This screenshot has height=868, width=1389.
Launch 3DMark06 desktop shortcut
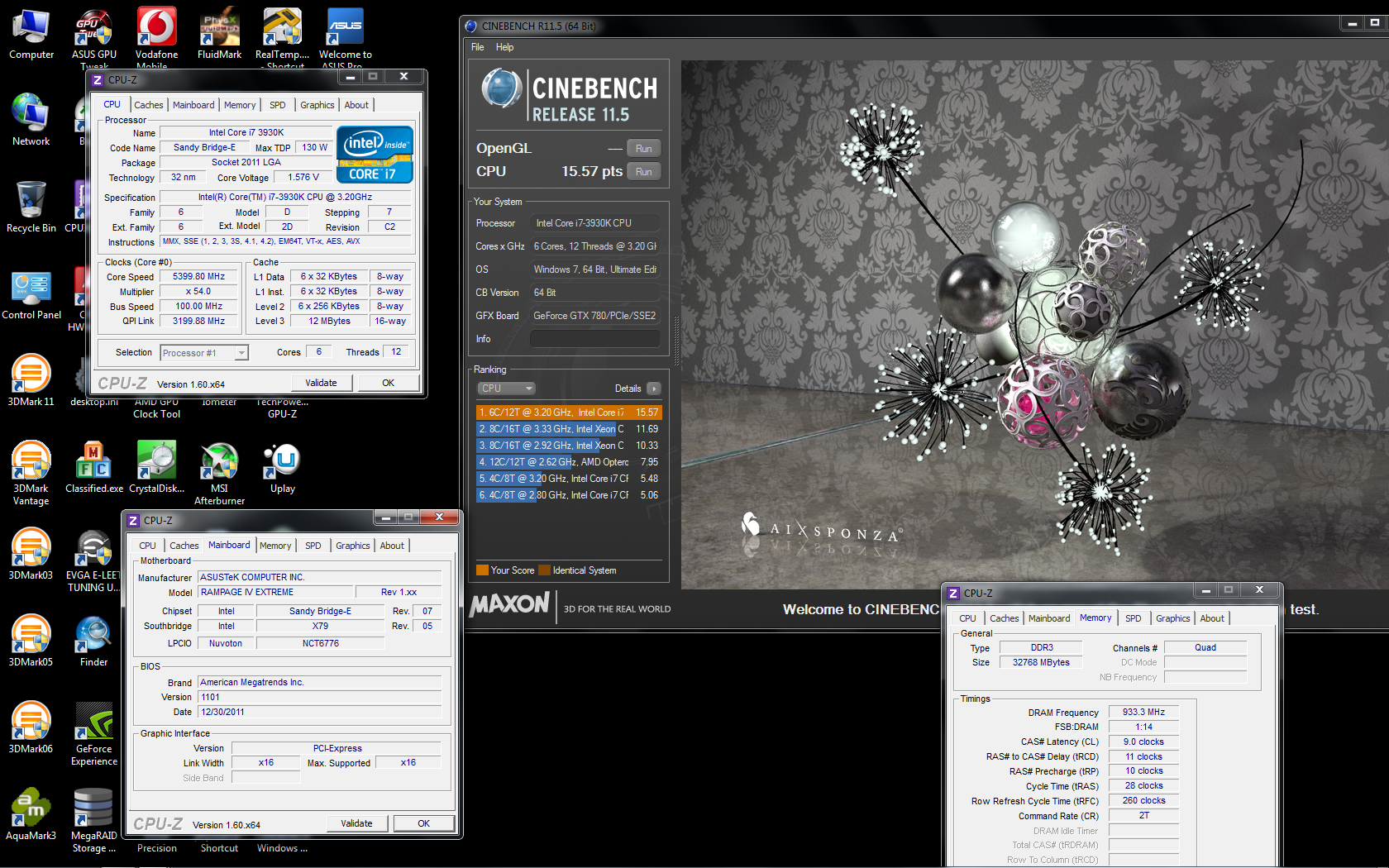[31, 728]
